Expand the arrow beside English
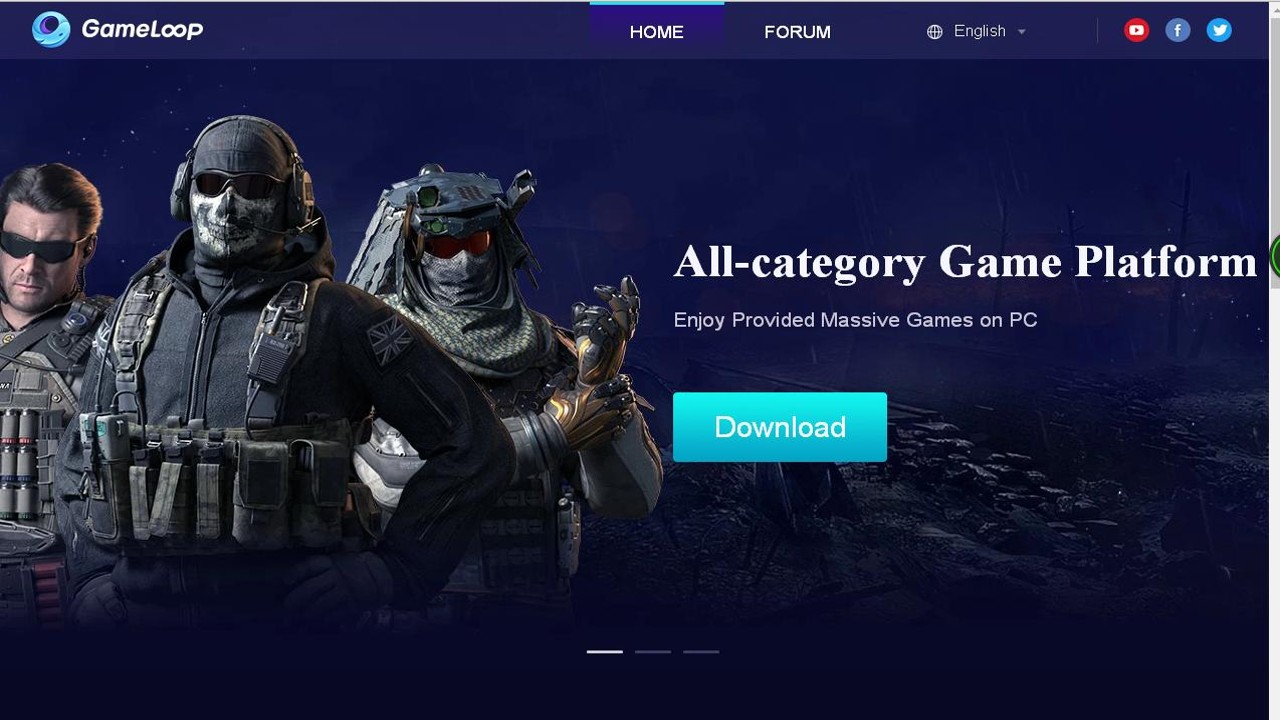This screenshot has width=1280, height=720. (1021, 32)
